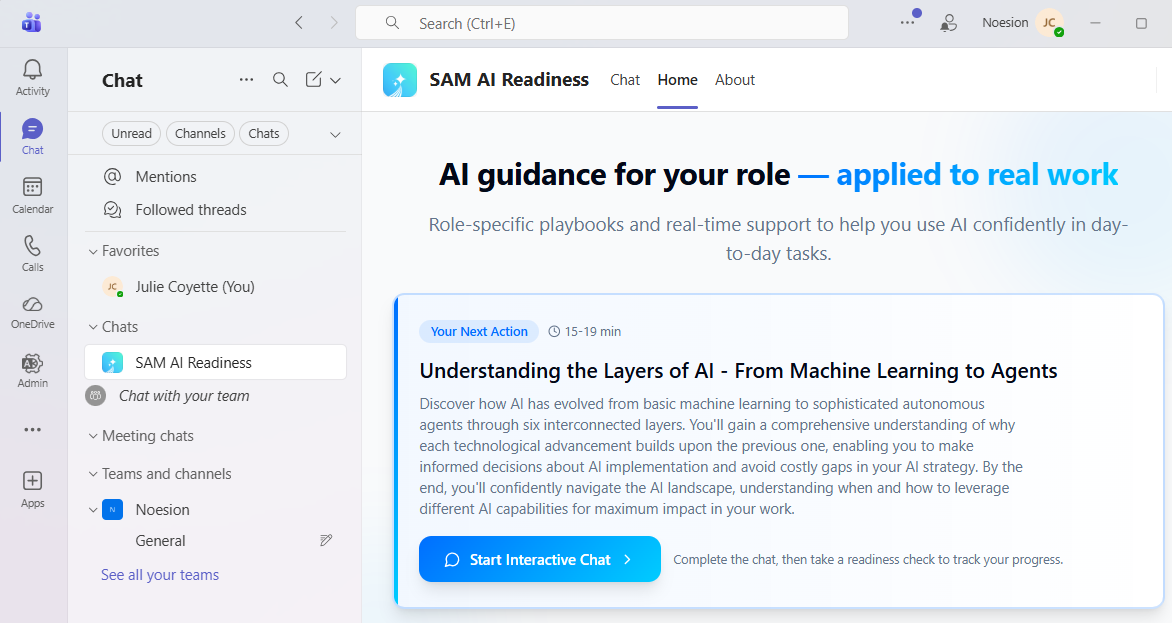
Task: Expand the filter chips dropdown chevron
Action: [x=336, y=134]
